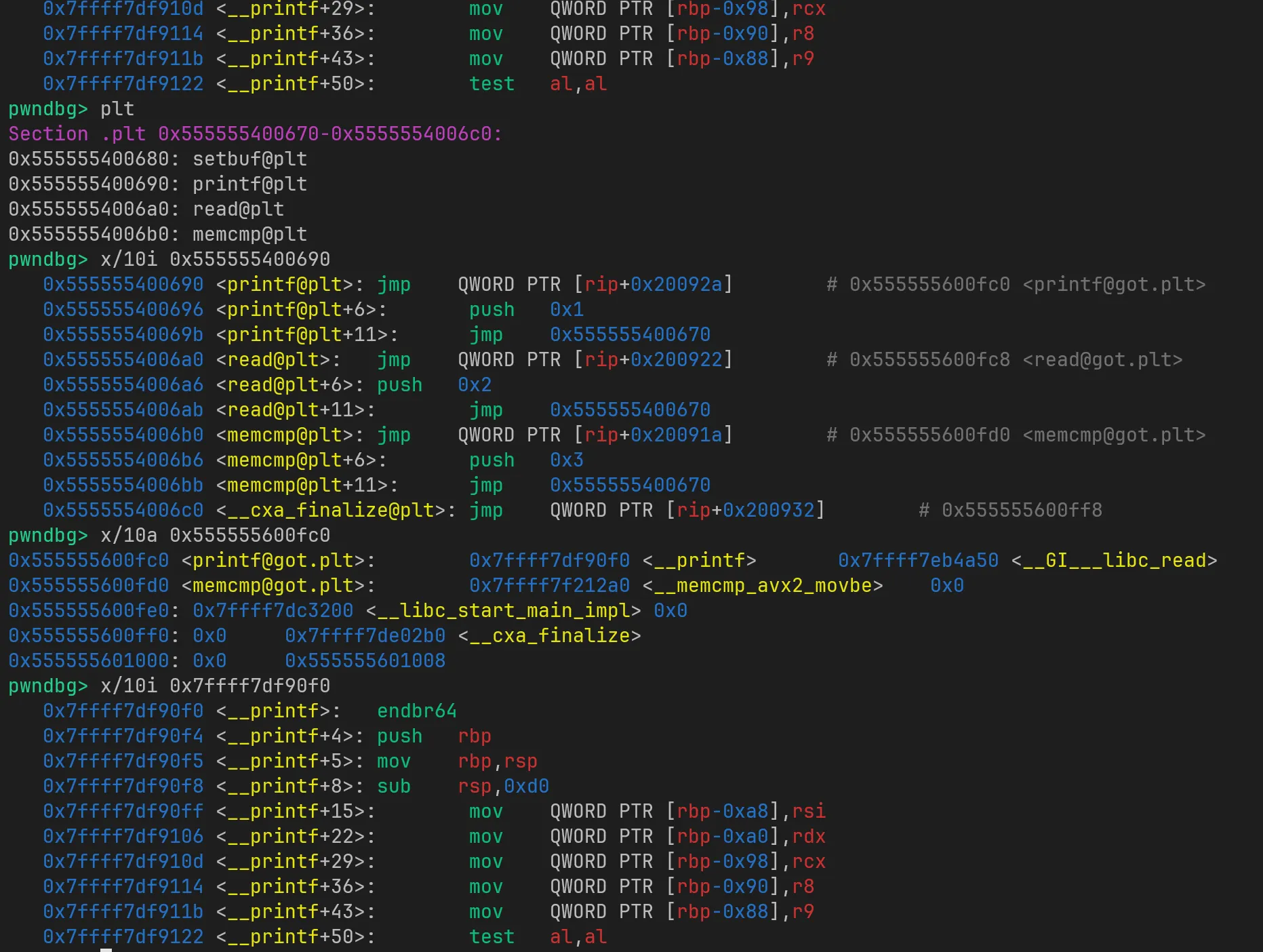Click the 'sub rsp,0xd0' instruction

tap(463, 787)
